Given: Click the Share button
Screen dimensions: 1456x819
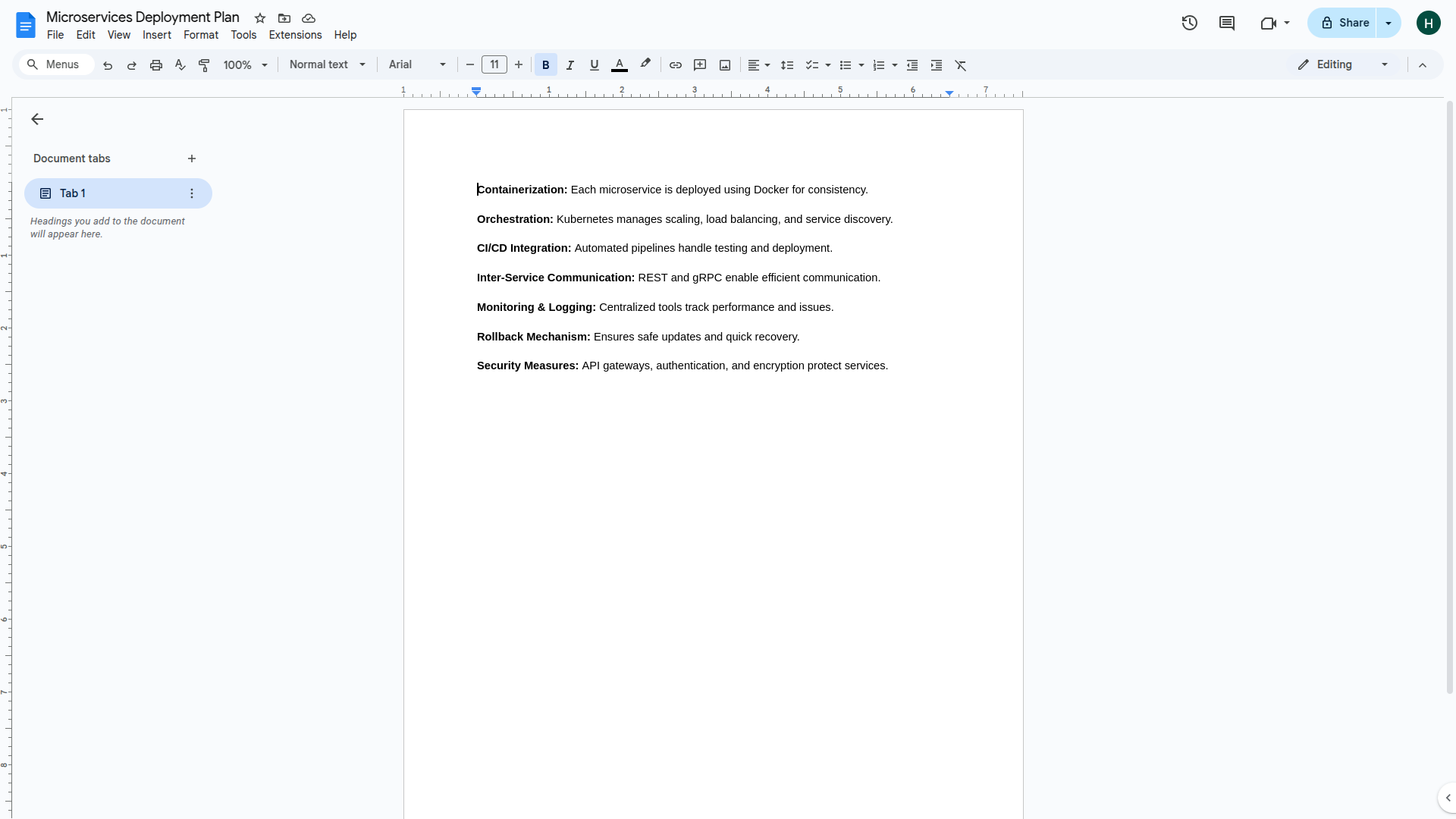Looking at the screenshot, I should [x=1344, y=23].
